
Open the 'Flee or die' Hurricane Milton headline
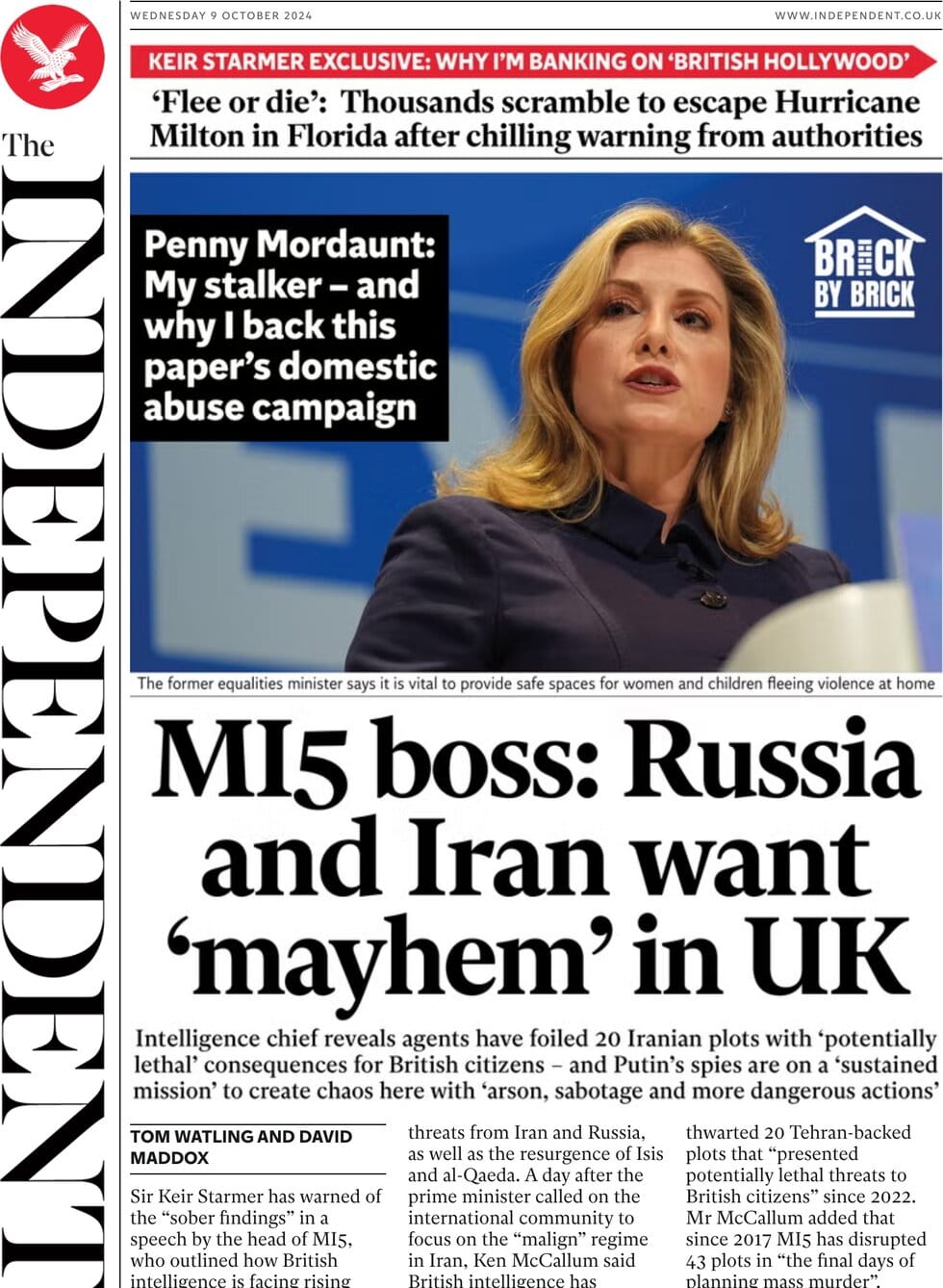(535, 118)
